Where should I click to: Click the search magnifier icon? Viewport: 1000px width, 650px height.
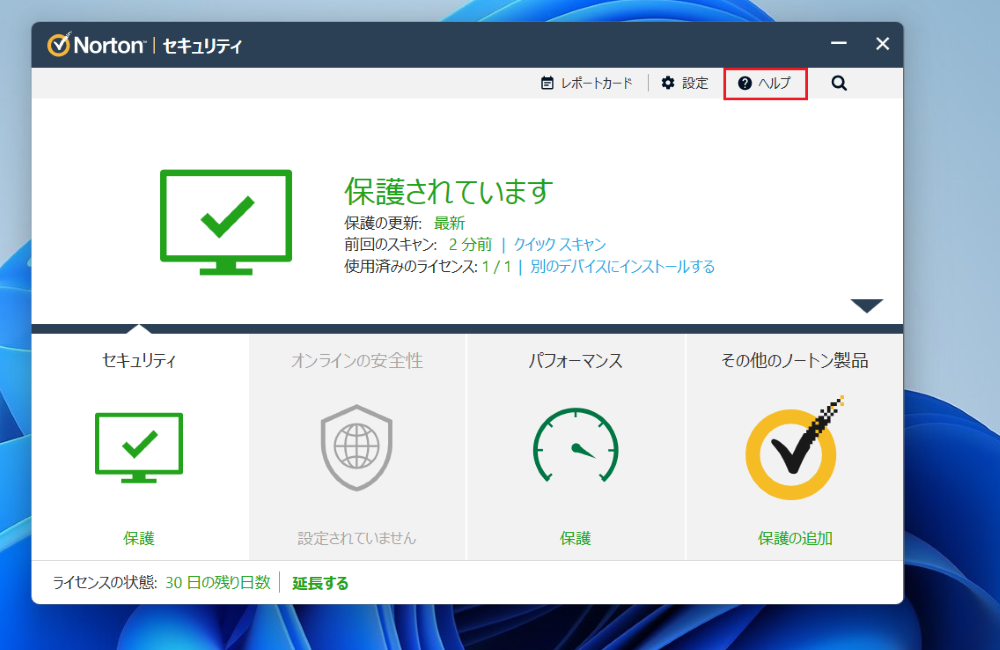coord(839,83)
